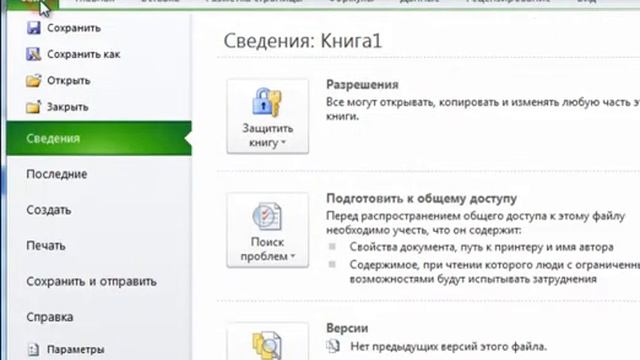The height and width of the screenshot is (360, 640).
Task: Expand the Защитить книгу dropdown arrow
Action: coord(283,143)
